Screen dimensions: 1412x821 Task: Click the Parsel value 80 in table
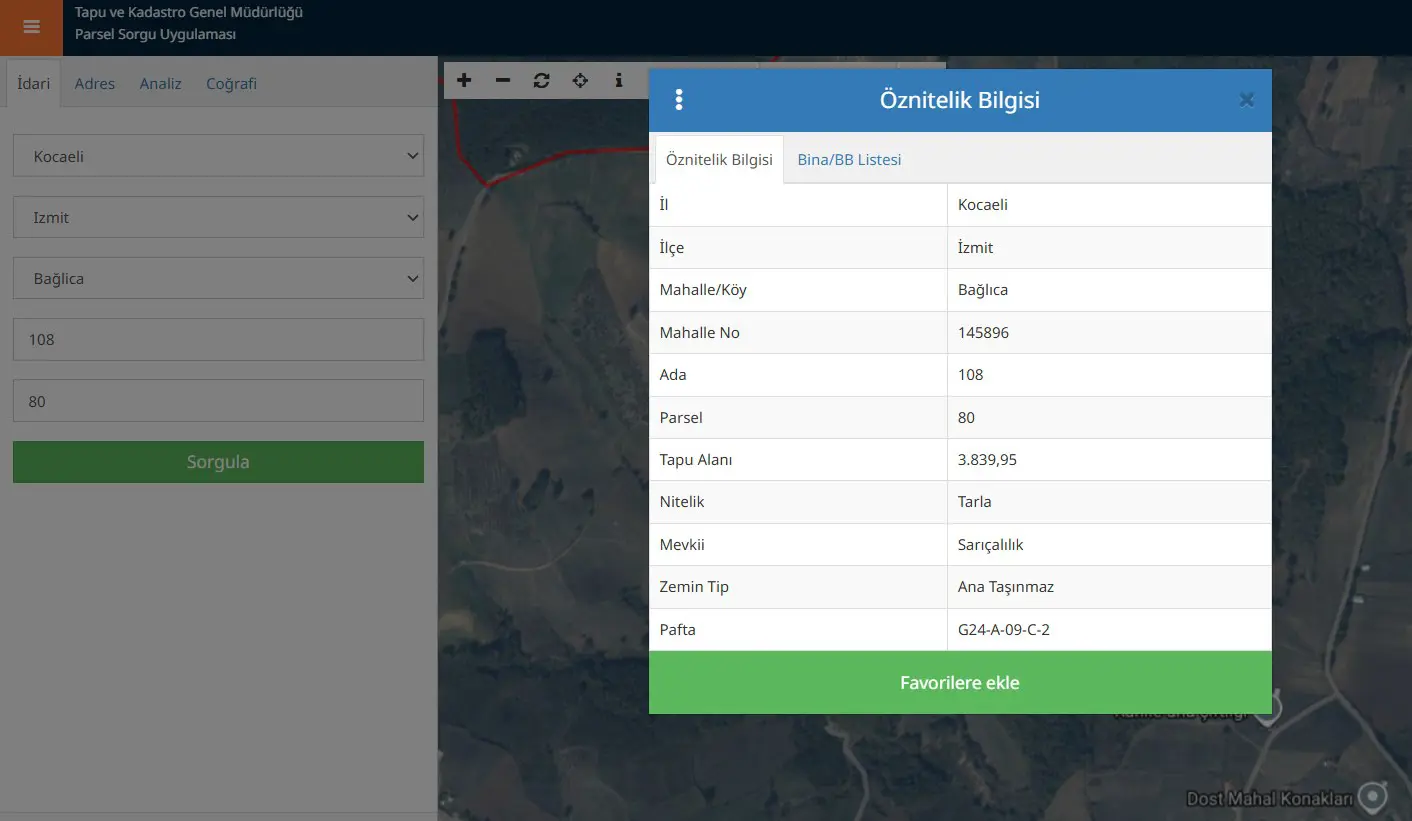tap(966, 418)
